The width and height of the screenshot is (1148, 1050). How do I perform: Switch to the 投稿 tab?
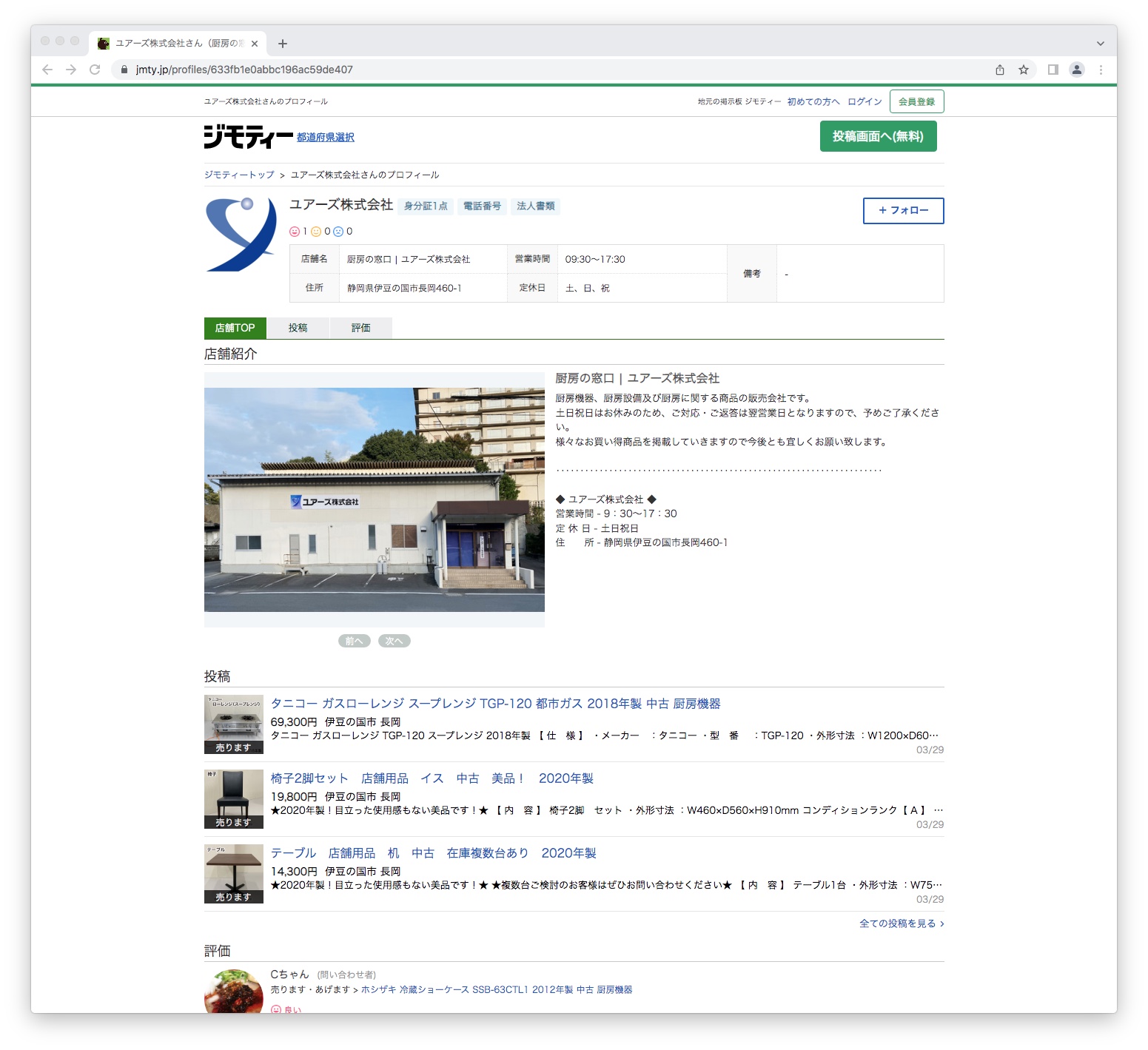tap(298, 328)
